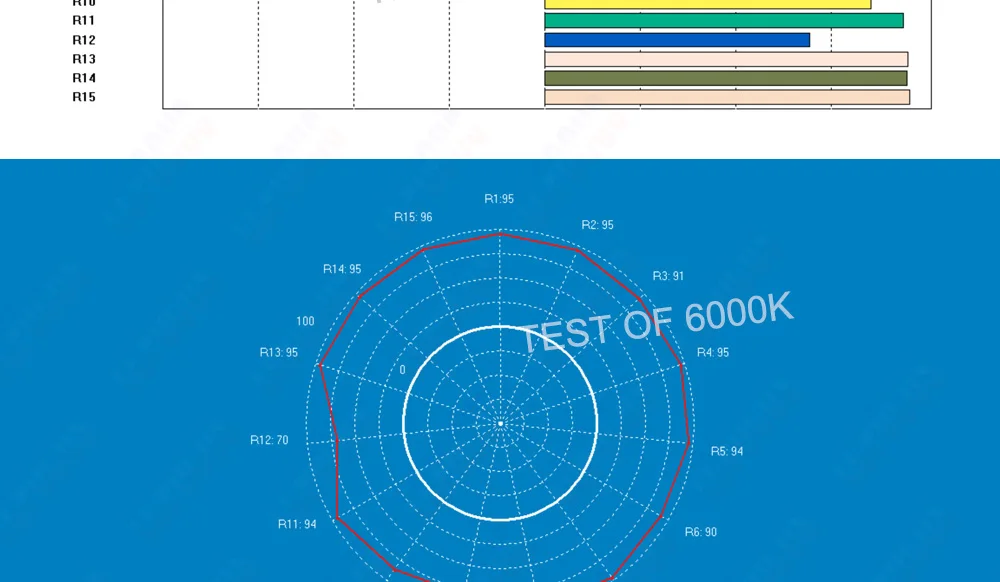The height and width of the screenshot is (582, 1000).
Task: Click the peach bar in the R13 row
Action: [726, 59]
